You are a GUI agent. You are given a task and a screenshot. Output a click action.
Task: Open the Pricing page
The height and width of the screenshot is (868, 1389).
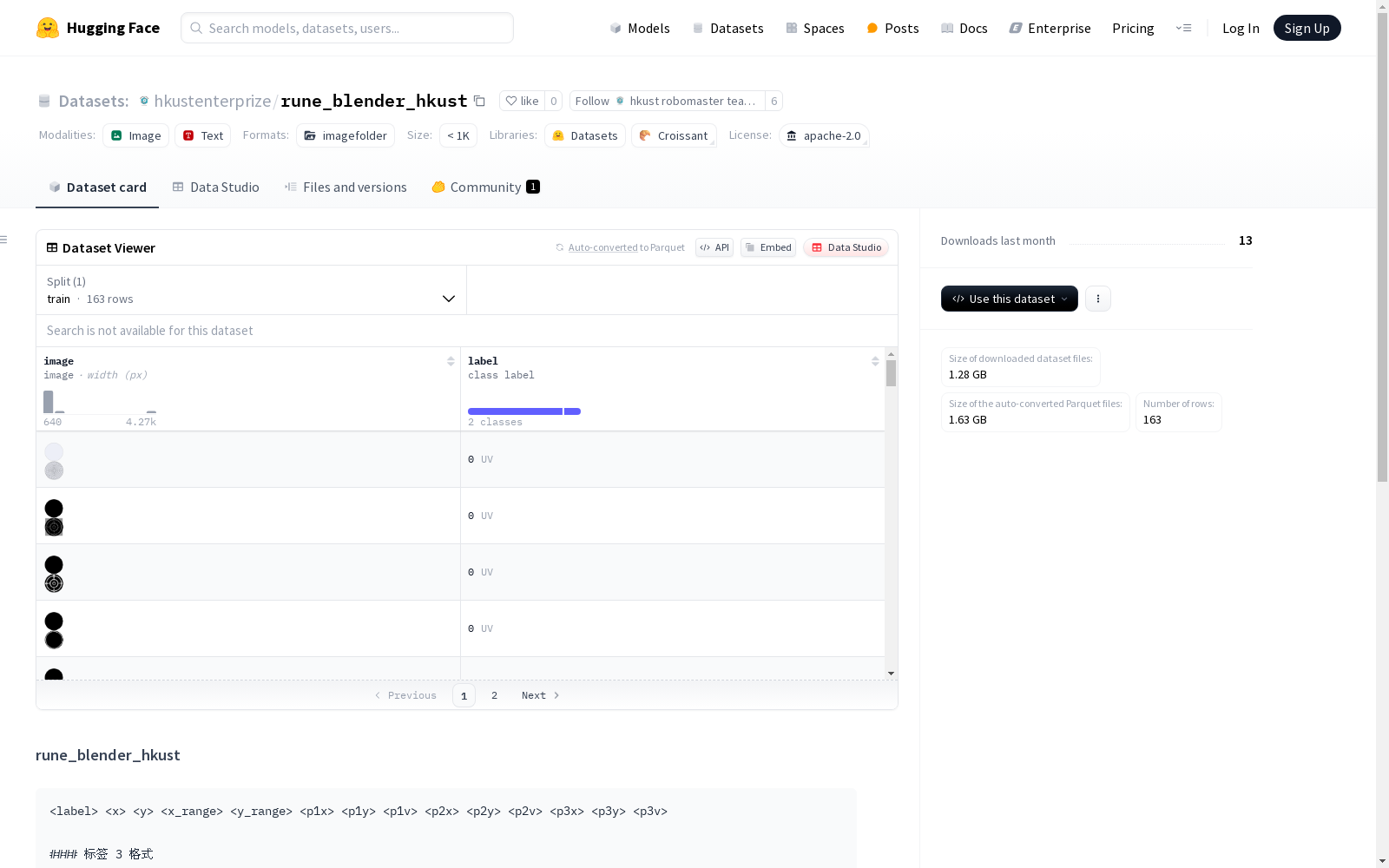tap(1133, 28)
